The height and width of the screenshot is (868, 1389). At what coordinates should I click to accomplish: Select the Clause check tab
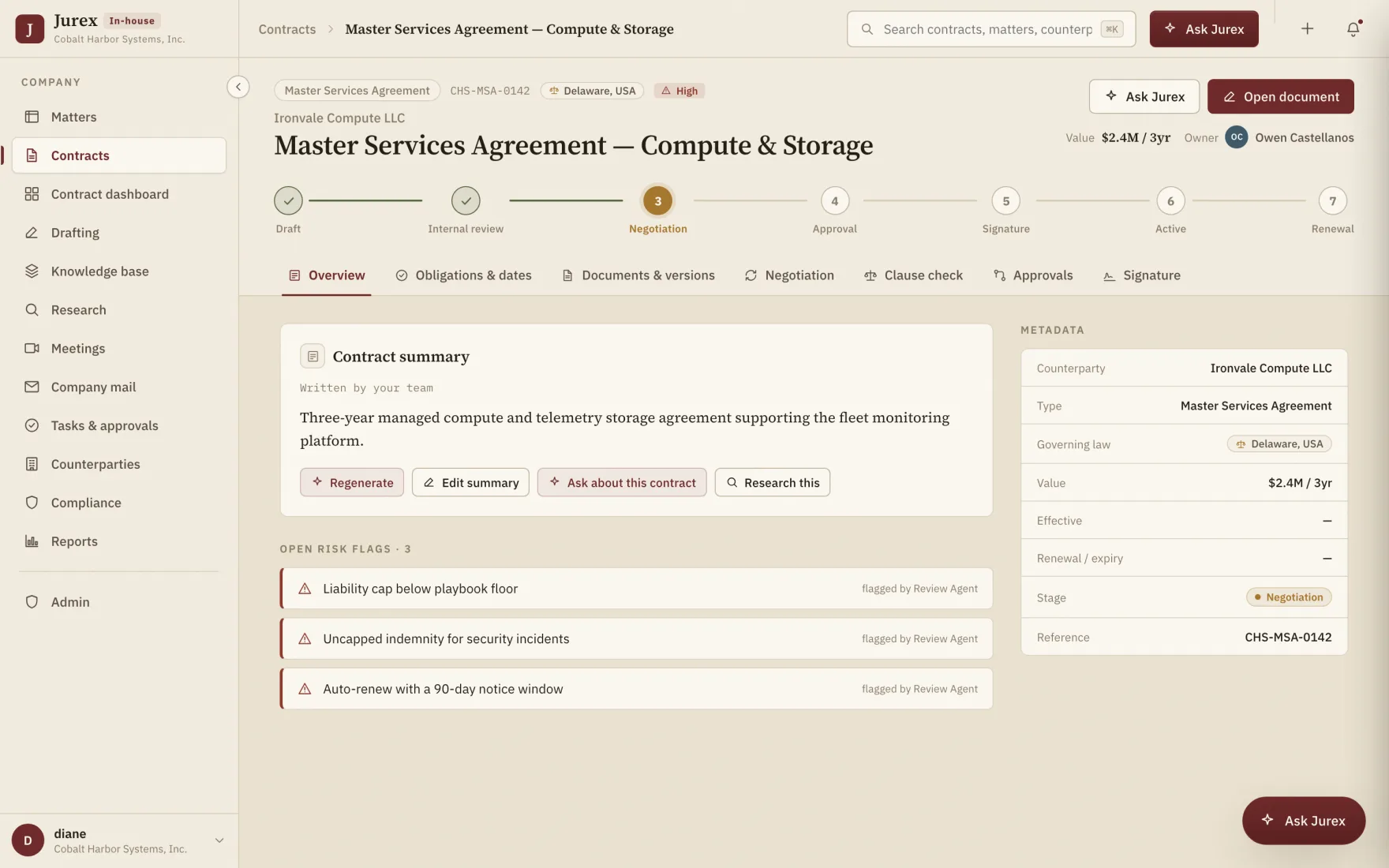click(x=913, y=275)
